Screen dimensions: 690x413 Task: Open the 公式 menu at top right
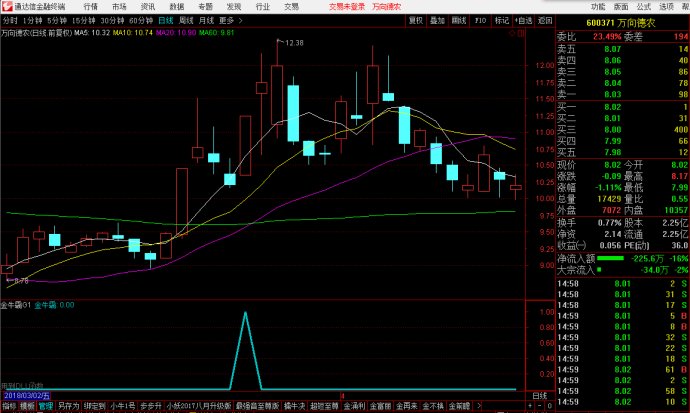coord(644,7)
